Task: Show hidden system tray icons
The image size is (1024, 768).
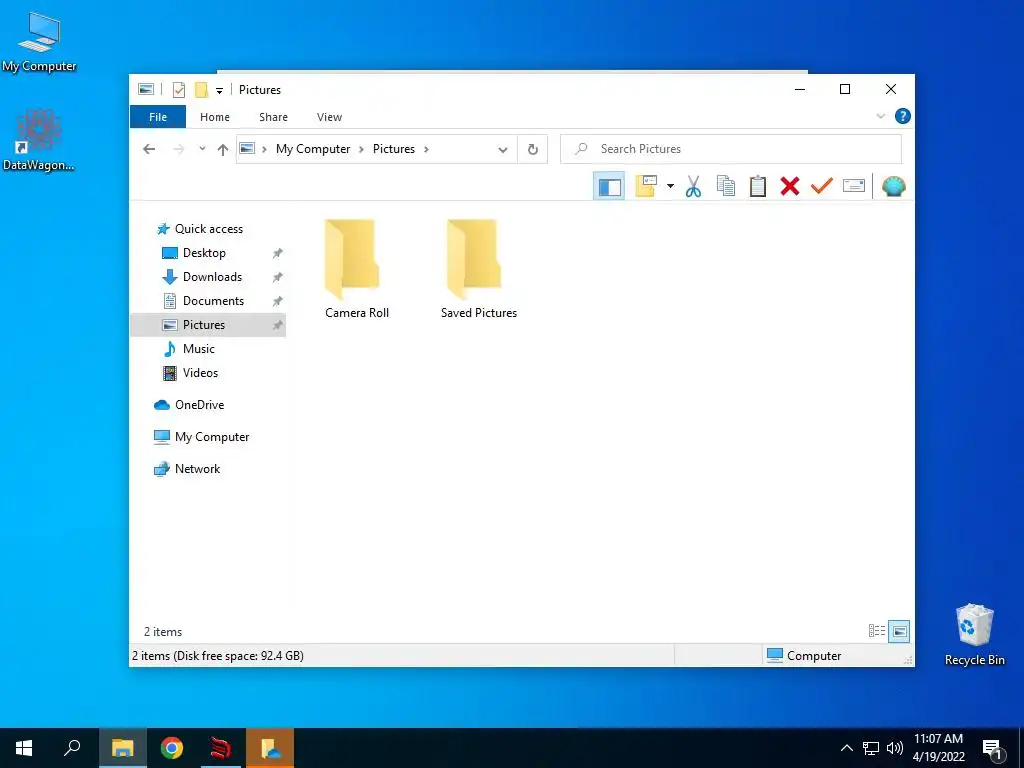Action: (x=846, y=748)
